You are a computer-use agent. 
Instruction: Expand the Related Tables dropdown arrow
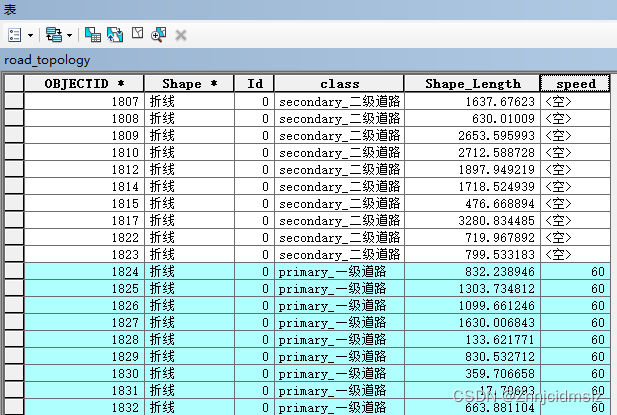point(69,35)
